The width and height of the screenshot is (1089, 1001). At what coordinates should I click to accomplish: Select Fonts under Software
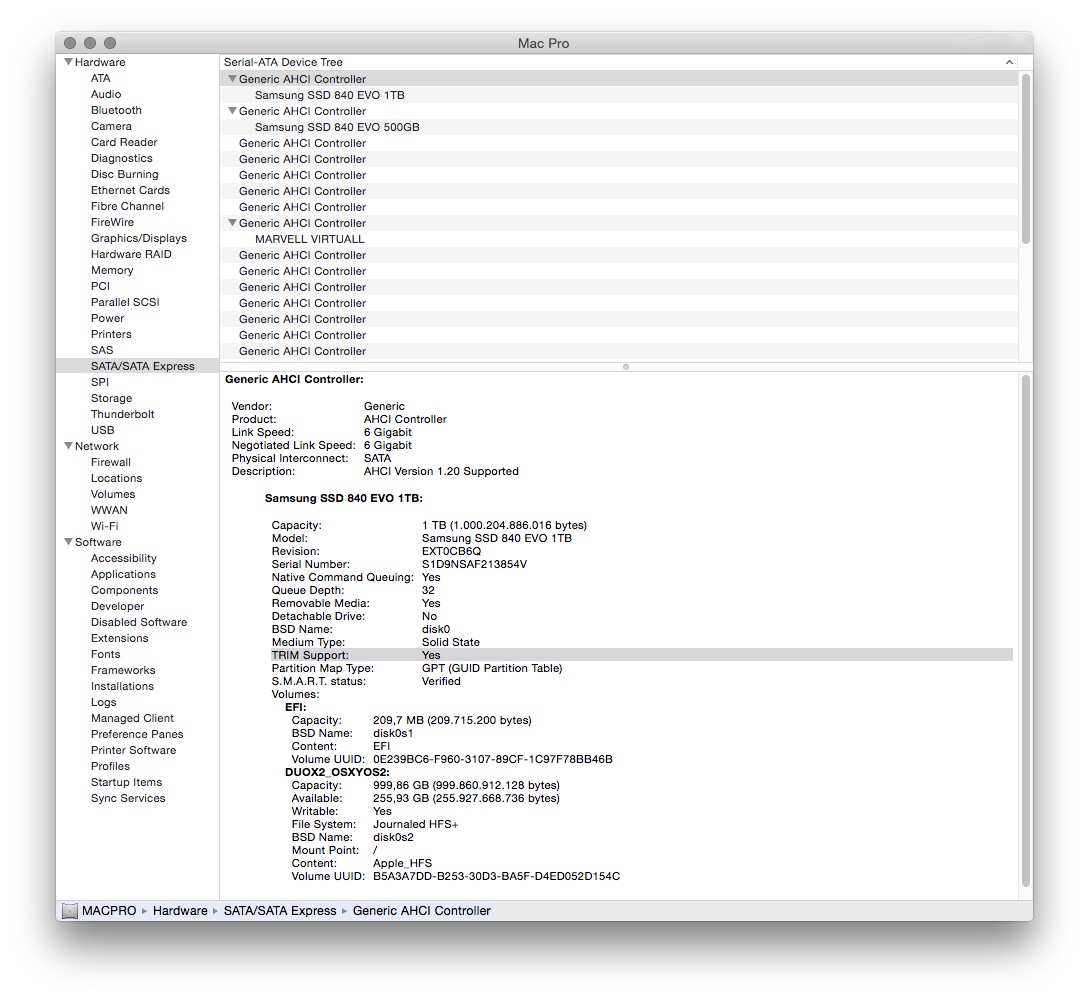(x=106, y=654)
